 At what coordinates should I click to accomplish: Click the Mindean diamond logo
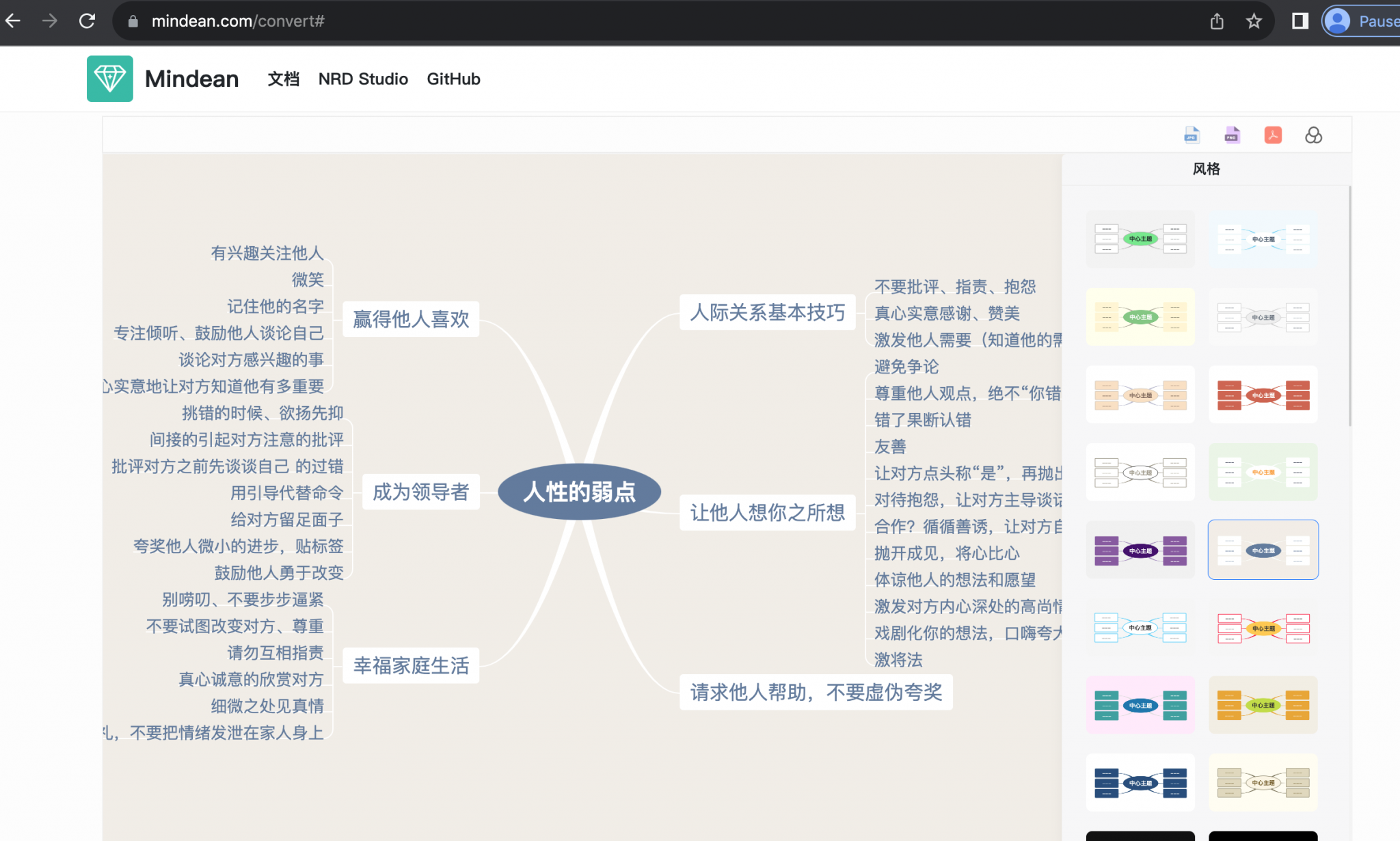point(110,78)
